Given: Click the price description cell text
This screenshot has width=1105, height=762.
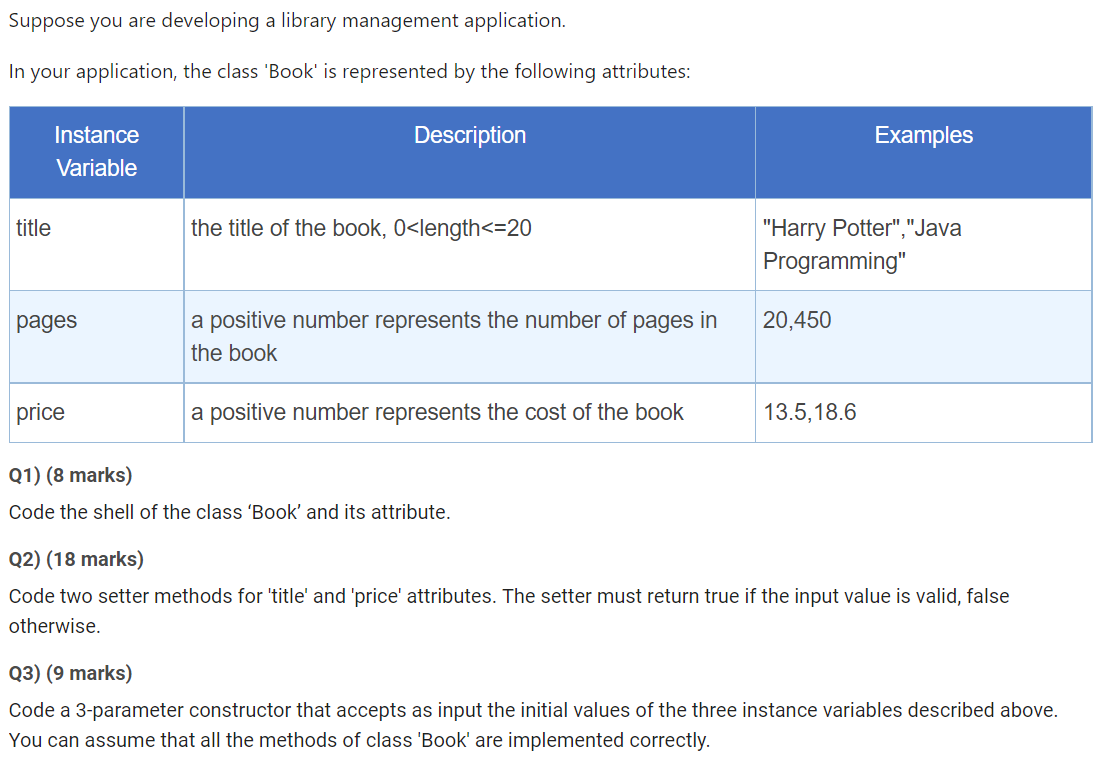Looking at the screenshot, I should (x=437, y=412).
